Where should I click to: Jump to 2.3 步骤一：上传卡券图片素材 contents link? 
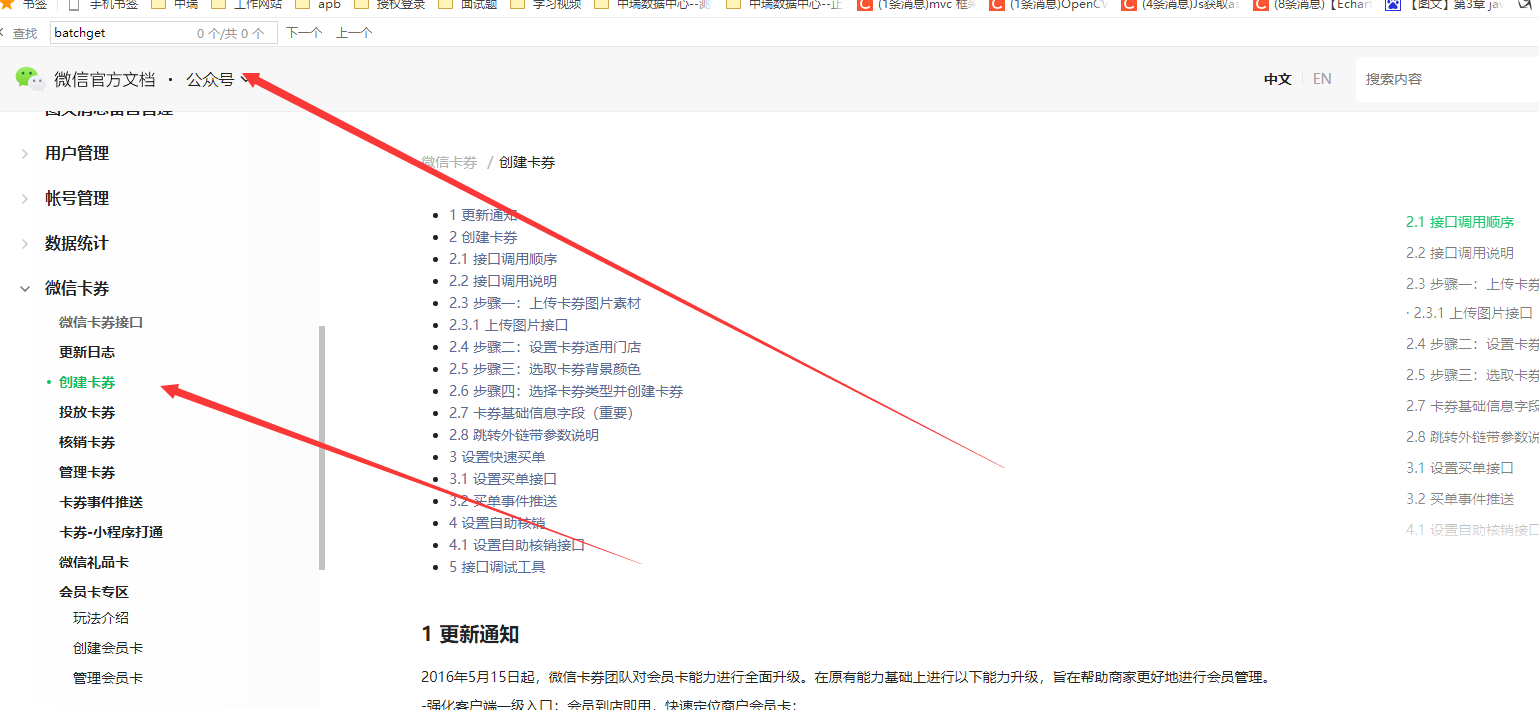pos(545,303)
